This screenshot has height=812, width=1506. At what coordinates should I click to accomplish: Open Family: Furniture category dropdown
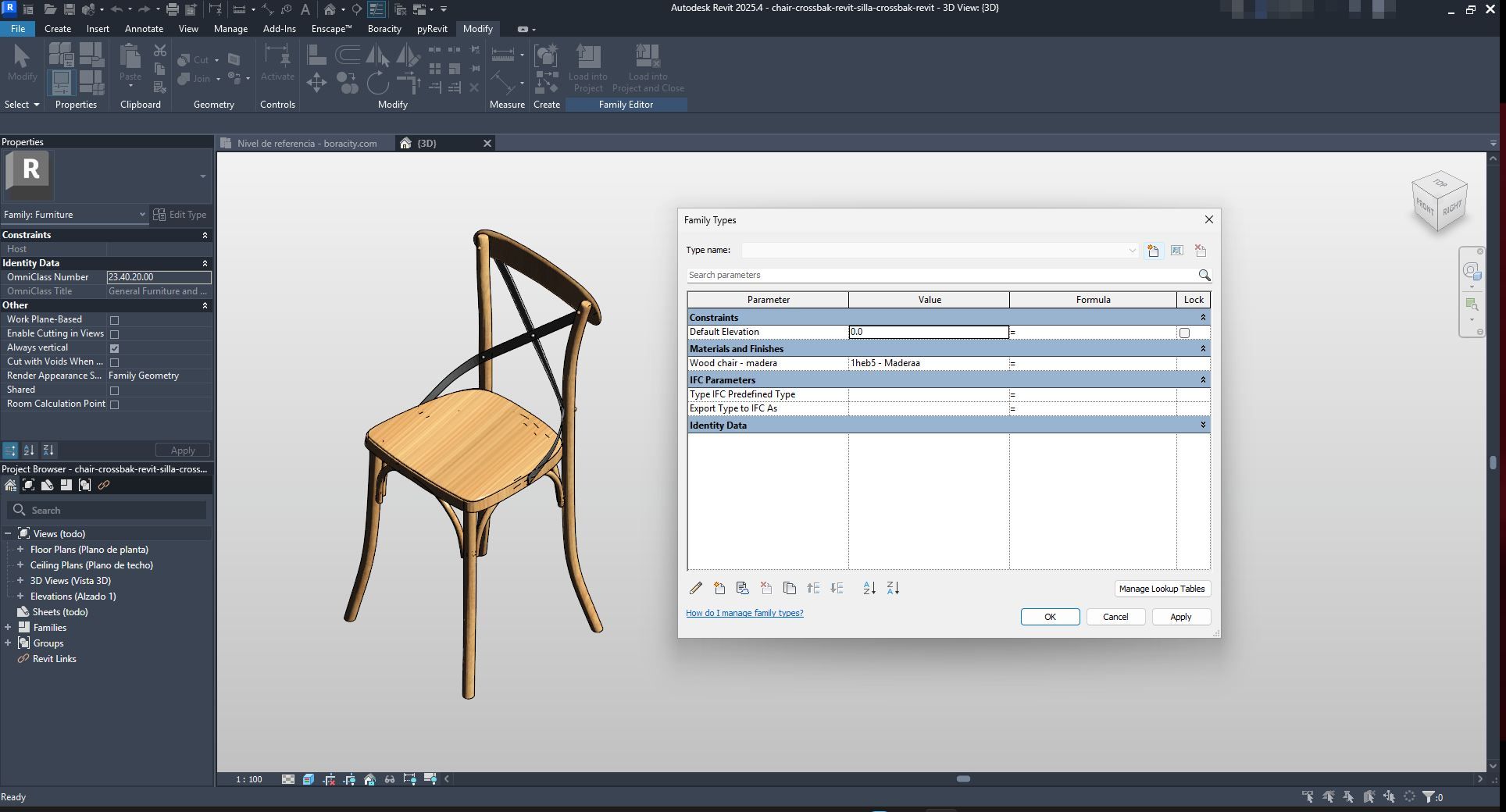tap(142, 215)
